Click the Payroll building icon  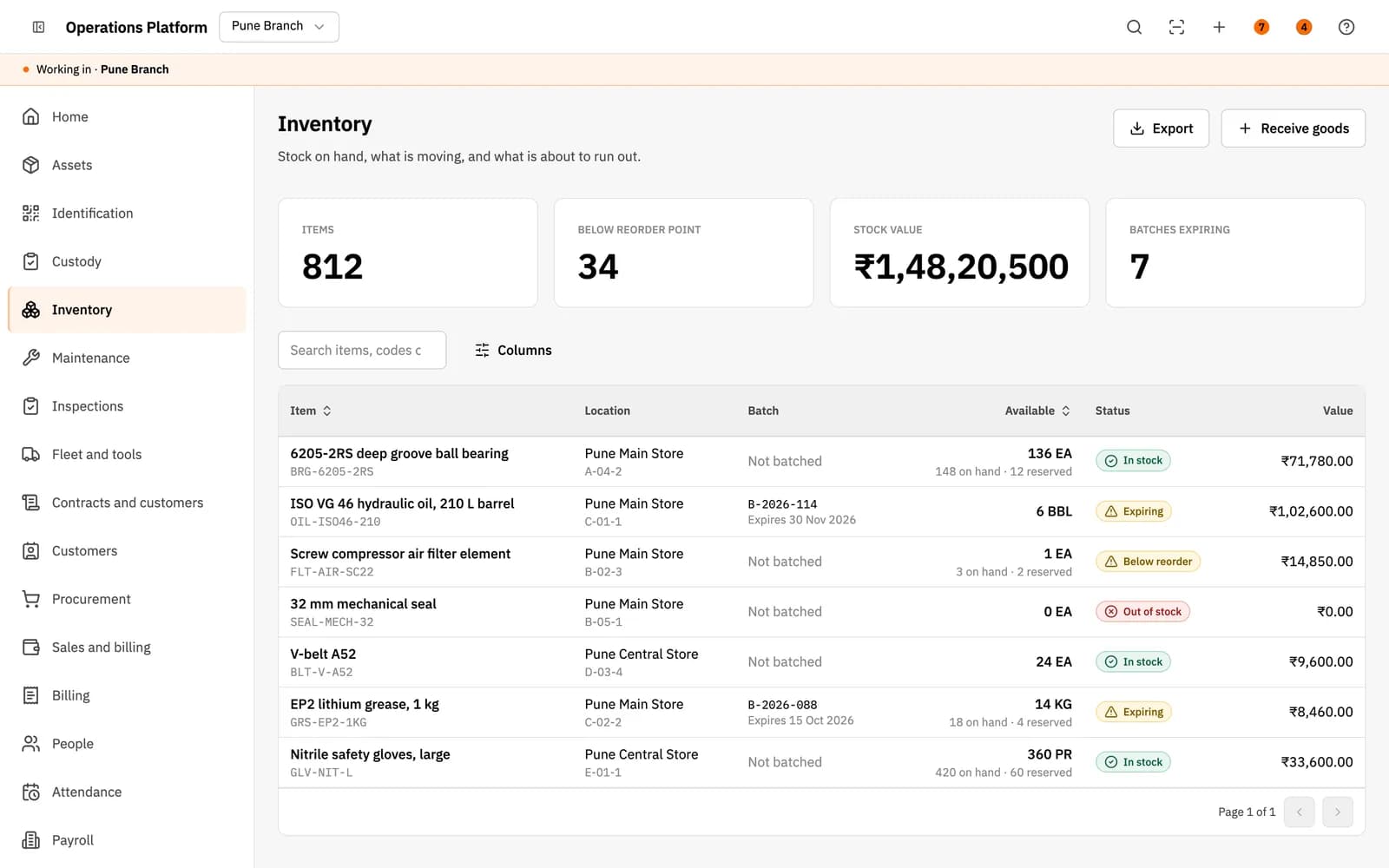click(31, 839)
